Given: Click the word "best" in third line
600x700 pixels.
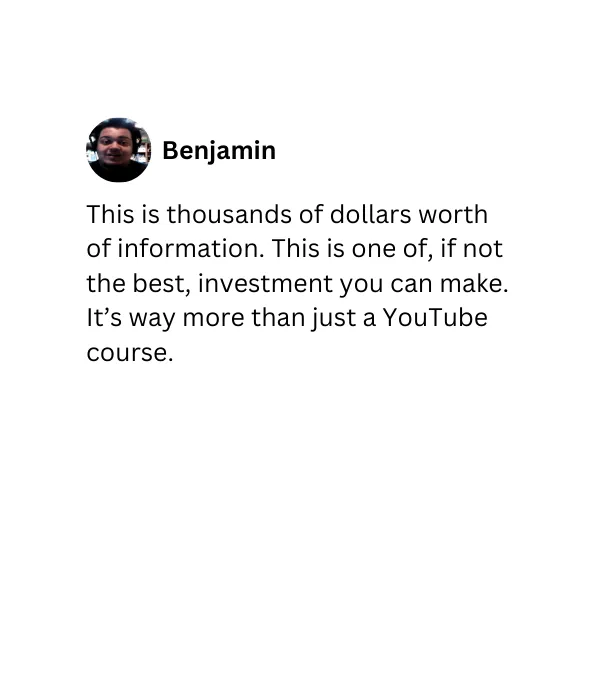Looking at the screenshot, I should point(161,283).
